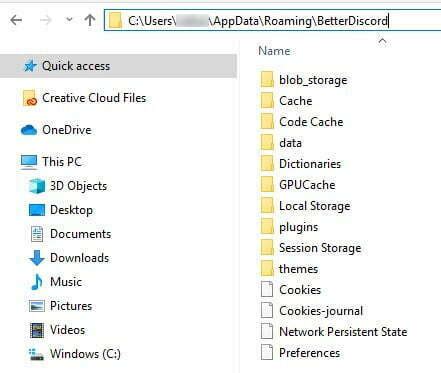Open Creative Cloud Files in sidebar
This screenshot has width=441, height=373.
[x=94, y=98]
